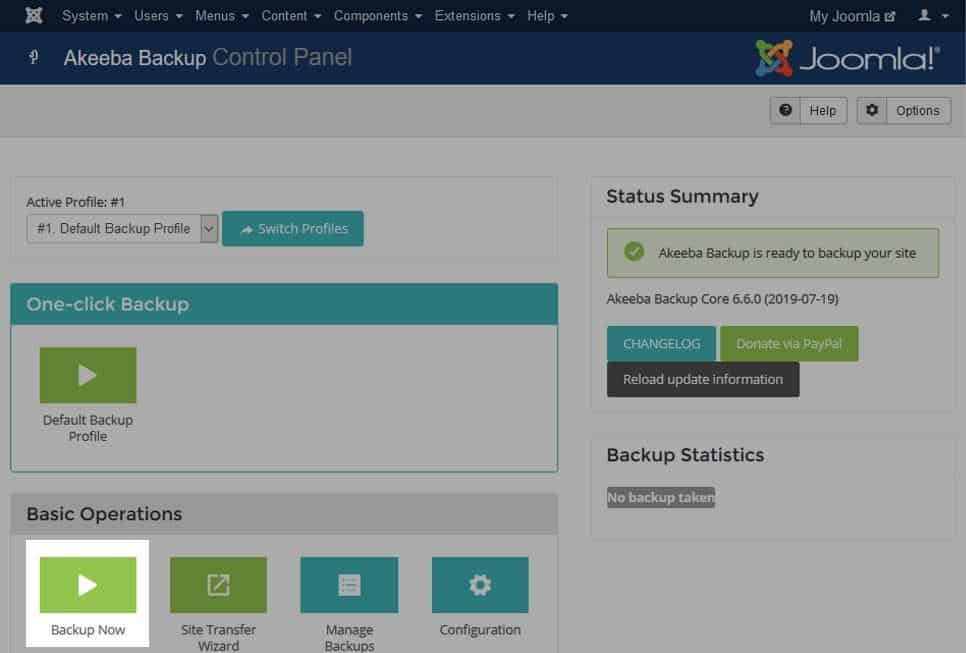The image size is (966, 653).
Task: Click the green checkmark status icon
Action: [x=634, y=251]
